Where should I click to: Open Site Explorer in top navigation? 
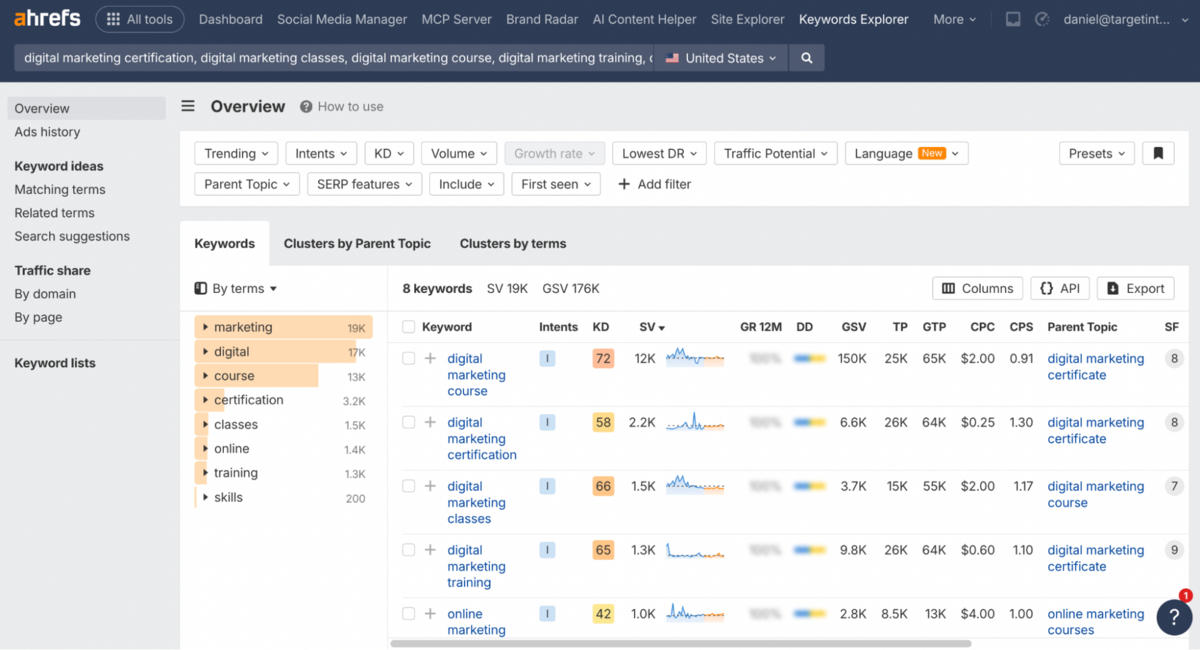pos(748,19)
